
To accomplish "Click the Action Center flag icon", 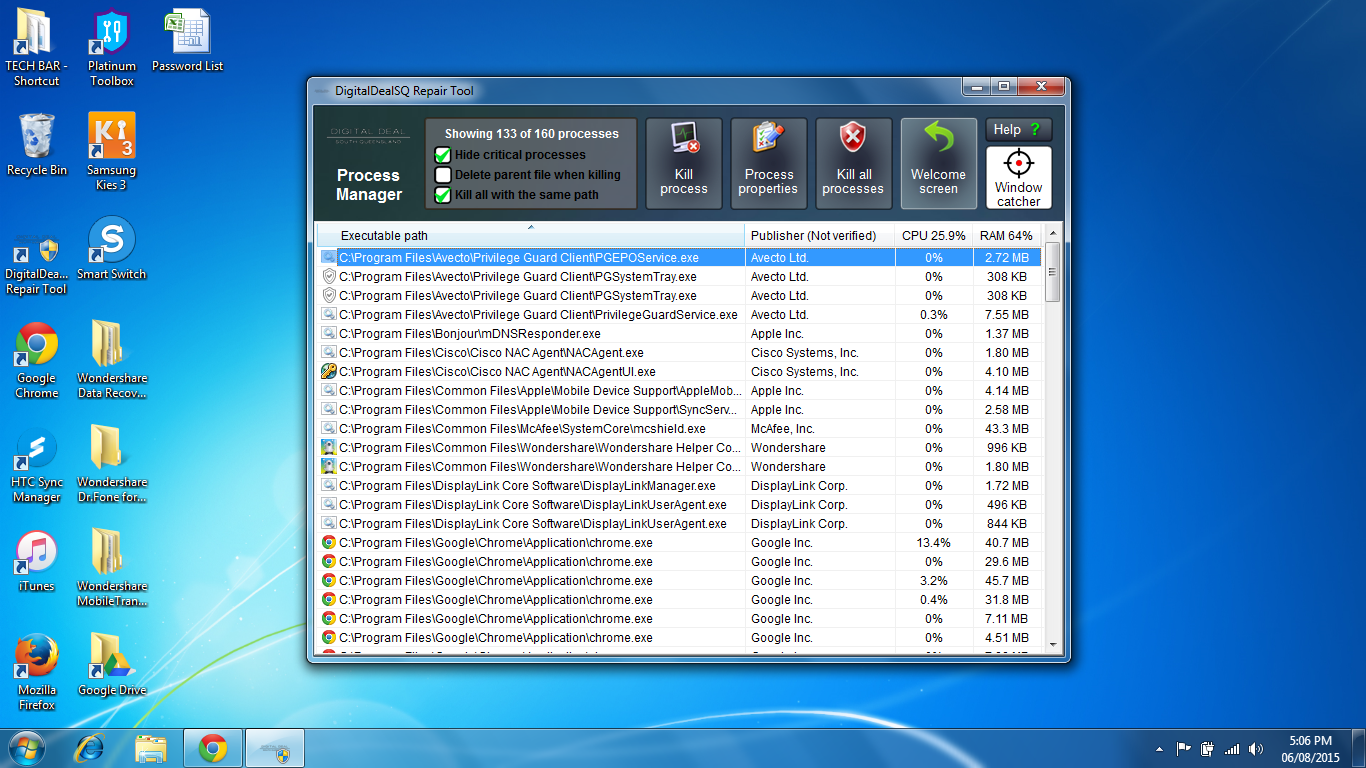I will tap(1183, 748).
